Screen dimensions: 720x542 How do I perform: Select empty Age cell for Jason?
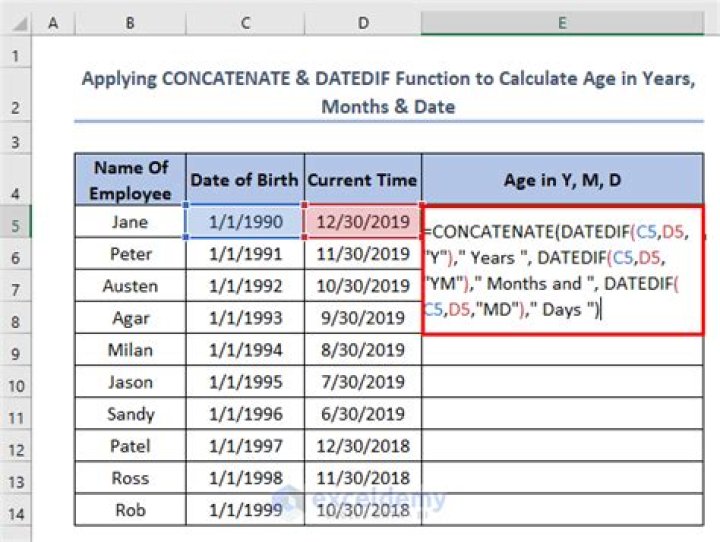pyautogui.click(x=562, y=382)
